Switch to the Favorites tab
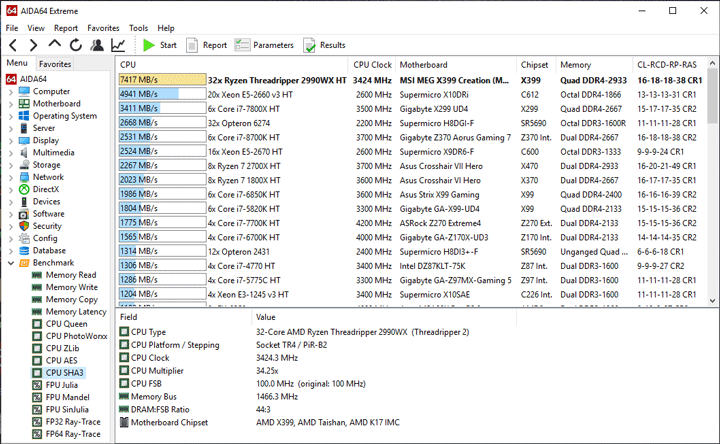This screenshot has width=720, height=444. click(55, 64)
